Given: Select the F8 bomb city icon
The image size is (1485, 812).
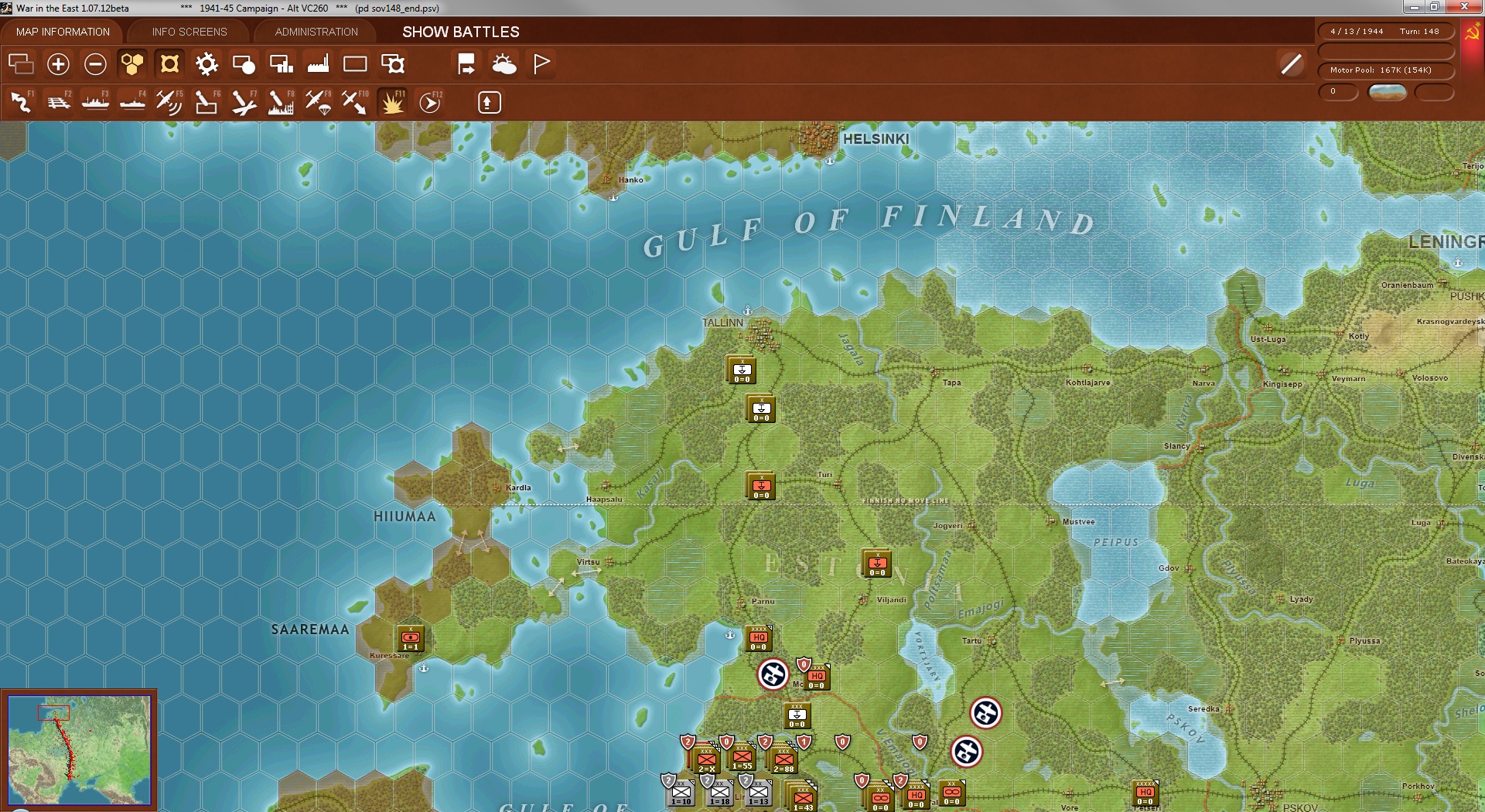Looking at the screenshot, I should coord(281,102).
